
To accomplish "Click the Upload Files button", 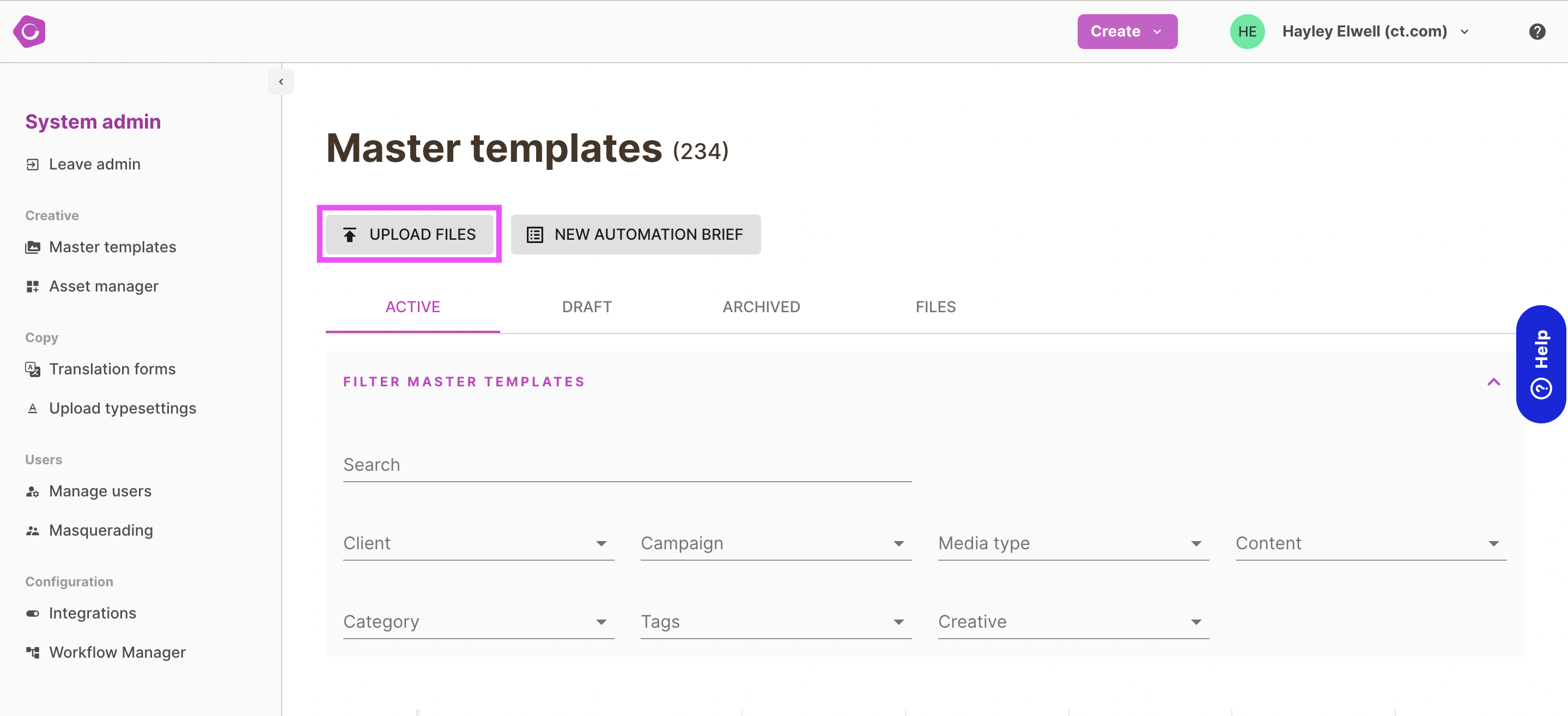I will pos(410,234).
